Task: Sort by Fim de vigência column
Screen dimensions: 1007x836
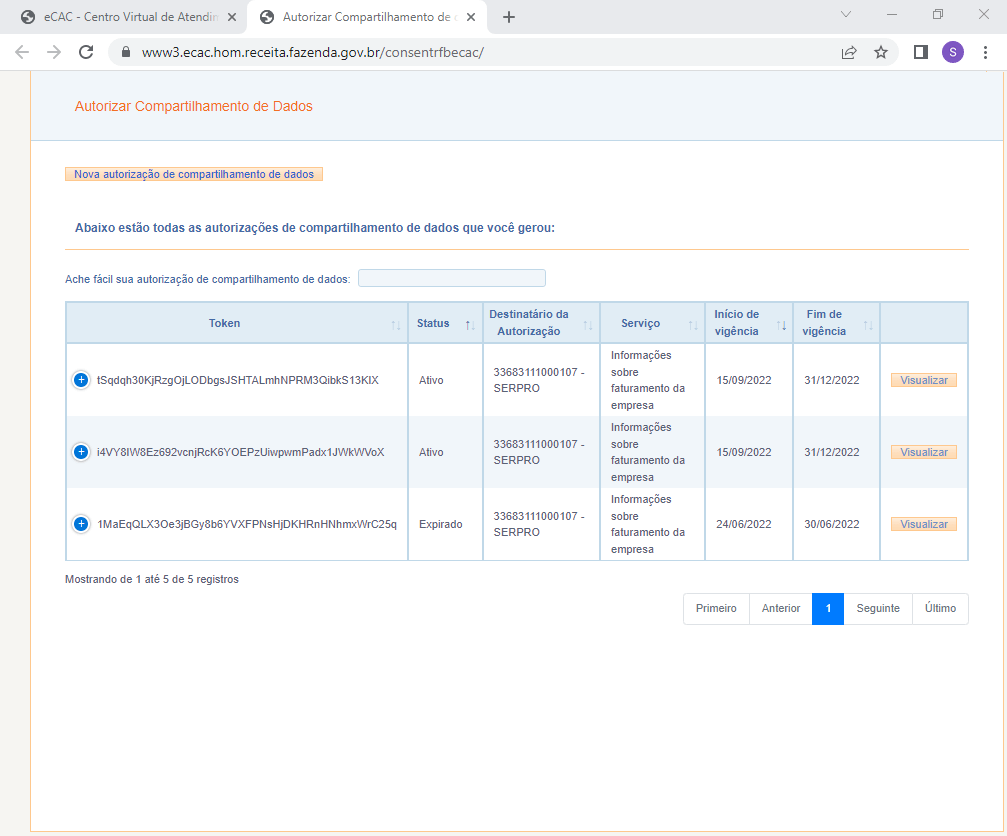Action: [x=836, y=323]
